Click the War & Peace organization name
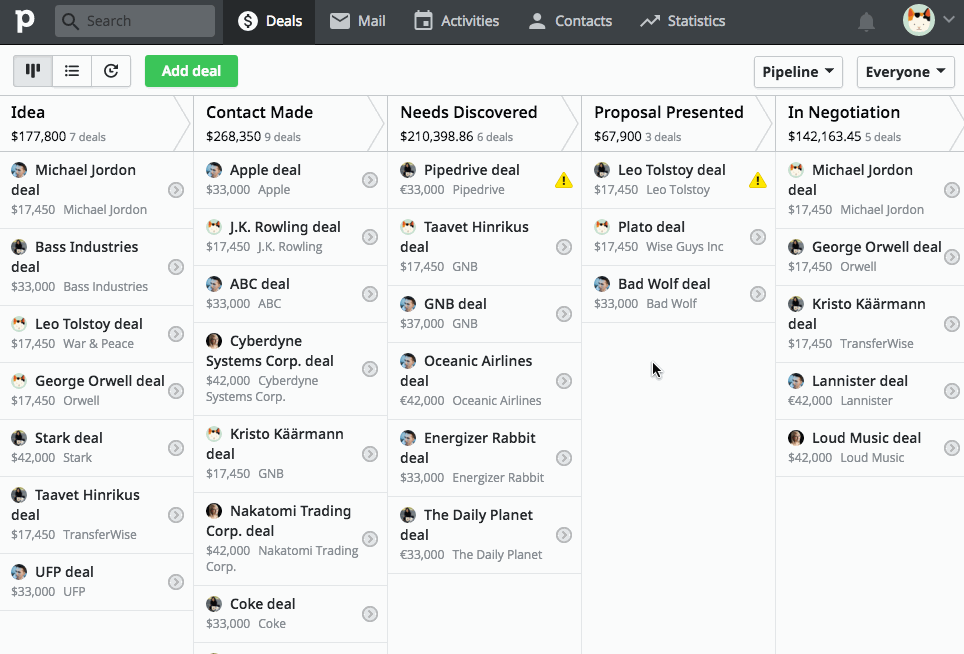Viewport: 964px width, 654px height. [98, 344]
